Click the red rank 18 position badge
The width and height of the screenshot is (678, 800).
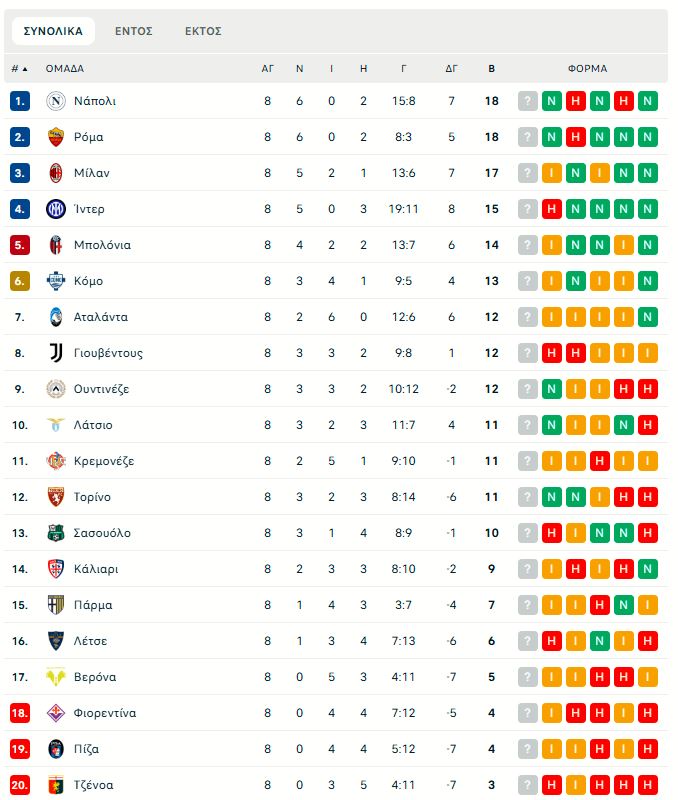point(20,713)
